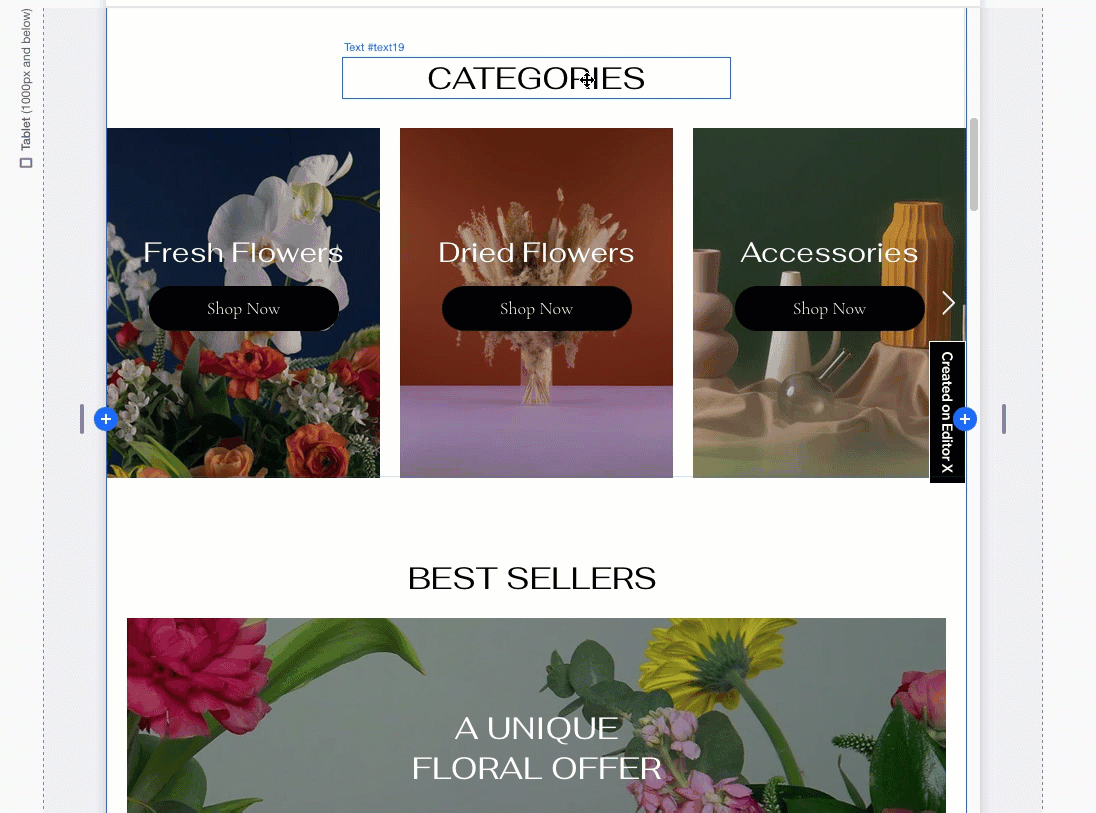Click the Created on Editor X badge
Viewport: 1096px width, 813px height.
(x=947, y=412)
